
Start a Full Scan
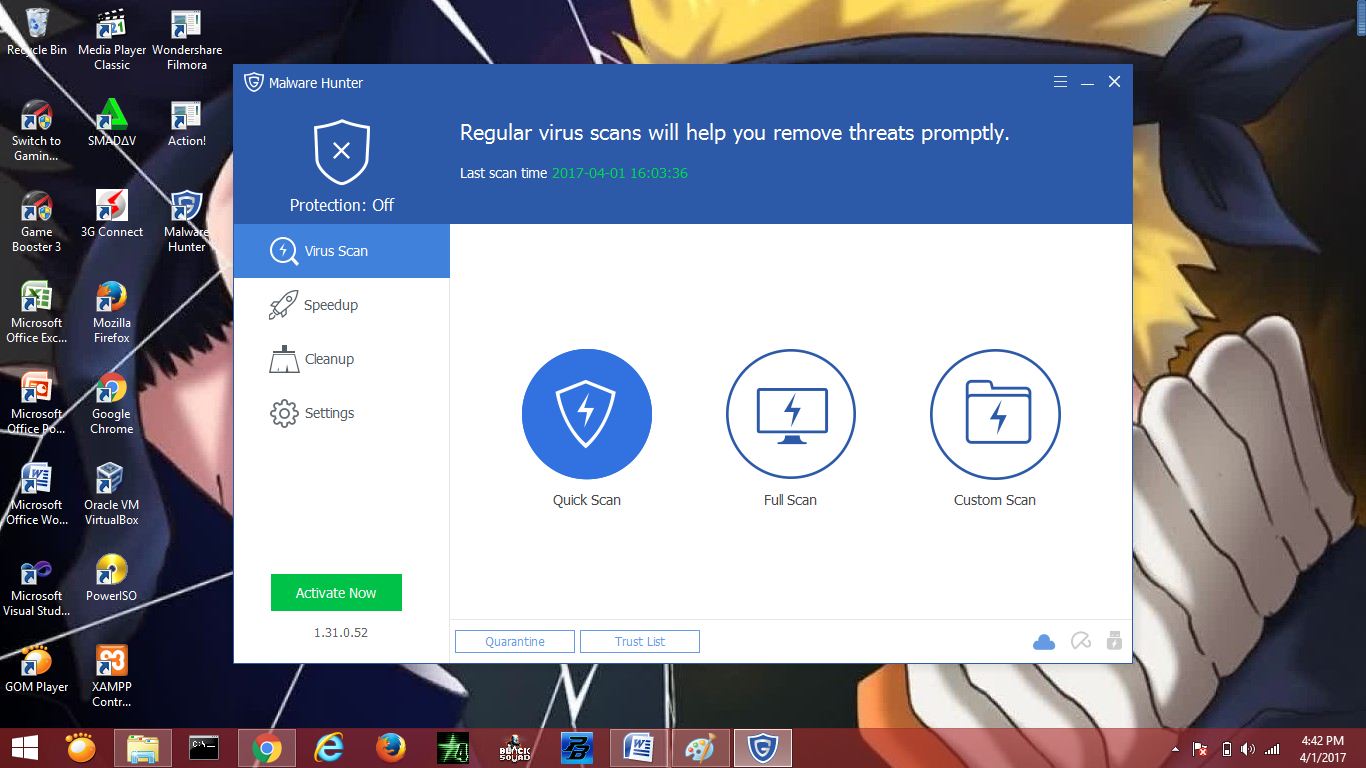(x=790, y=413)
